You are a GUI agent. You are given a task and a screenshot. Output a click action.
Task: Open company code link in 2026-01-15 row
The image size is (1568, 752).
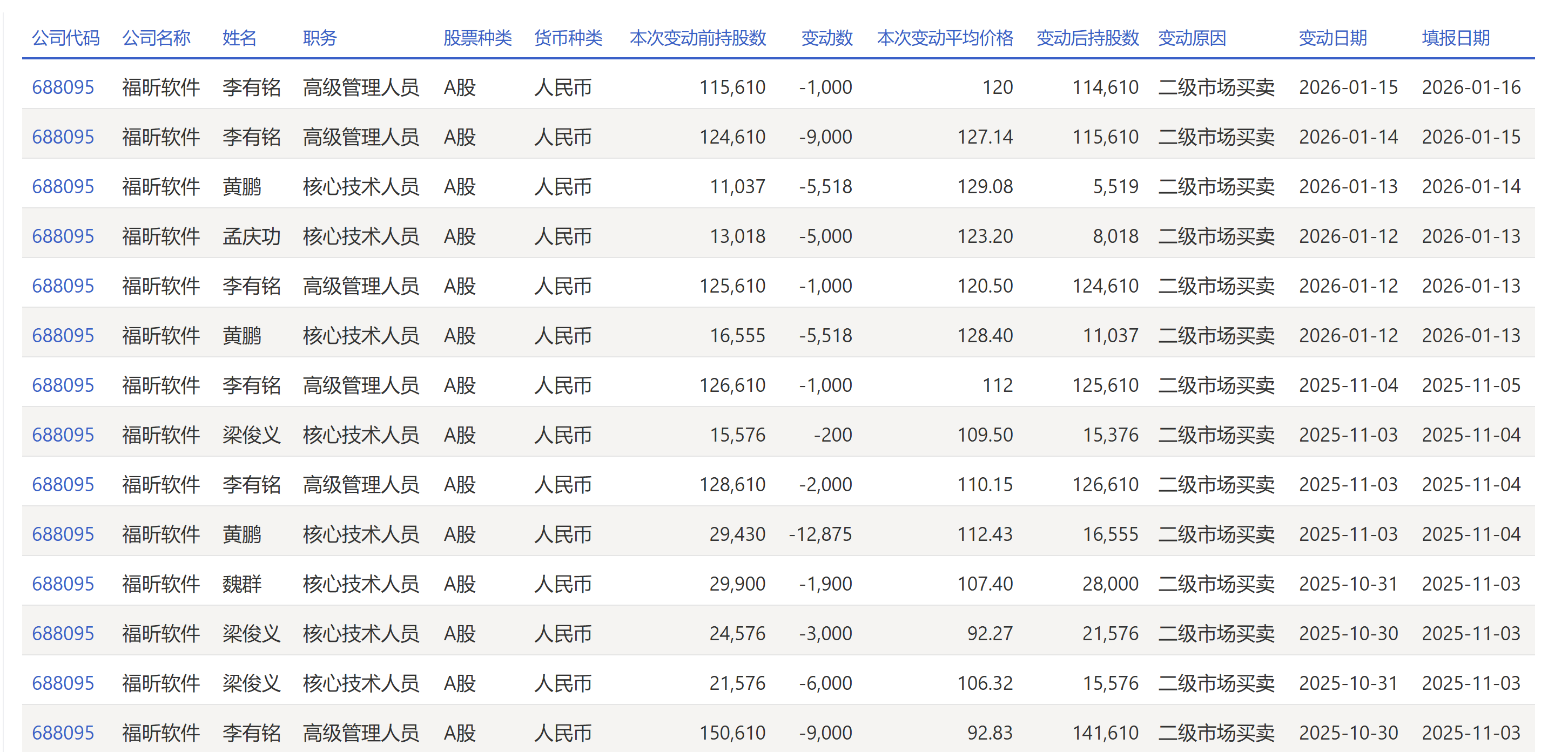pos(63,87)
